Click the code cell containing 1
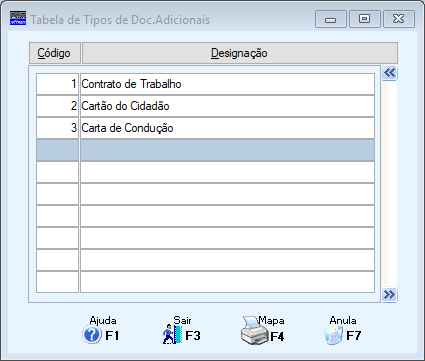425x361 pixels. 57,84
